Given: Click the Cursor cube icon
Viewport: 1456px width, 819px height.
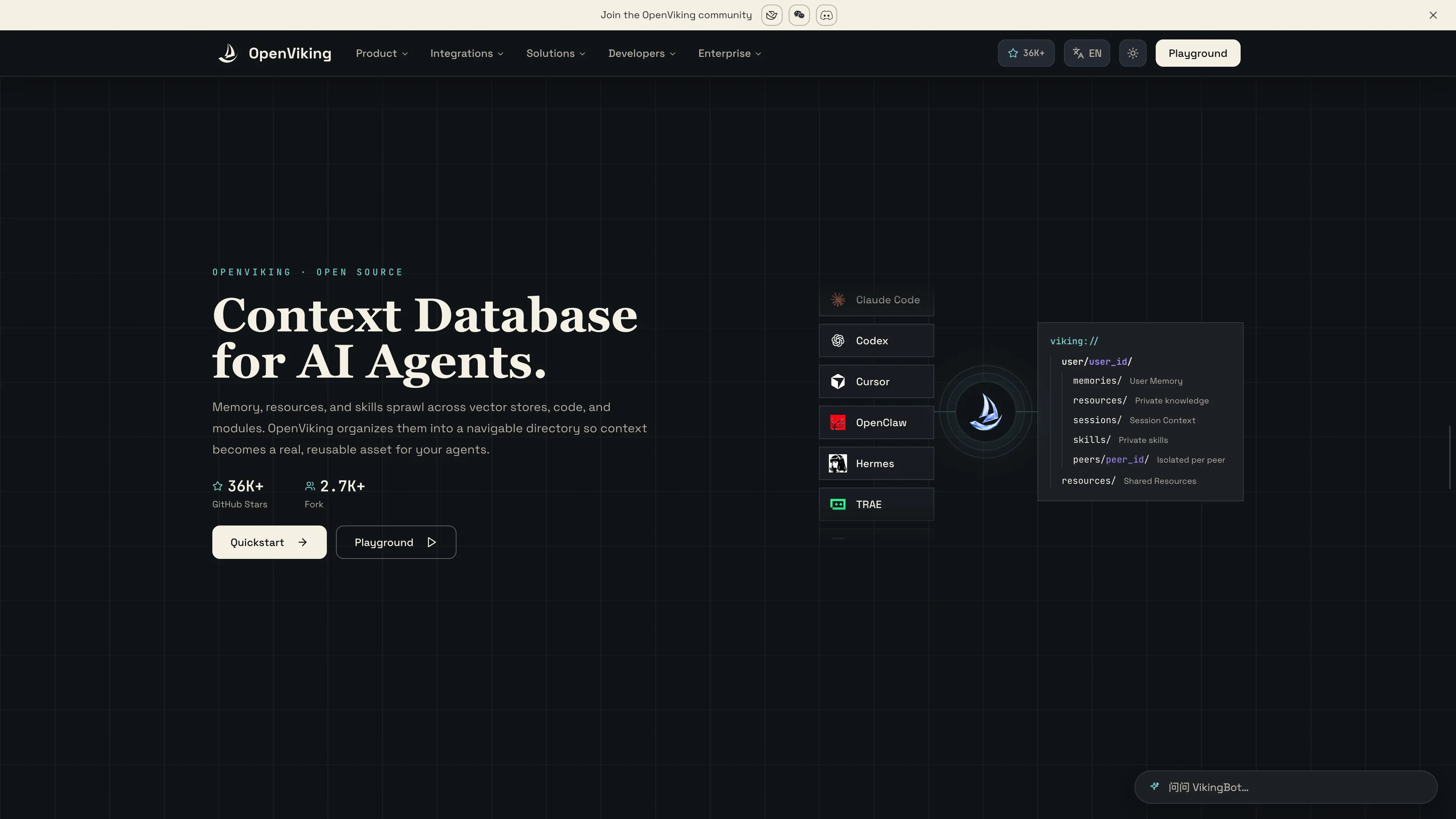Looking at the screenshot, I should (x=838, y=381).
